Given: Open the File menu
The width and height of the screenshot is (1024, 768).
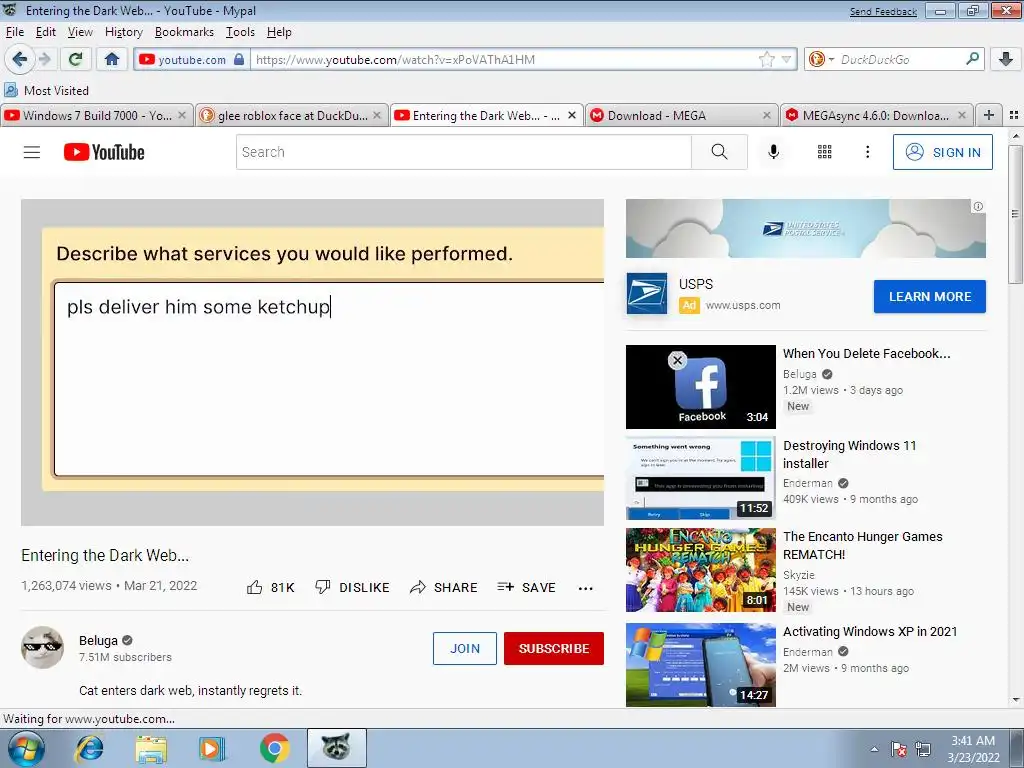Looking at the screenshot, I should 14,32.
